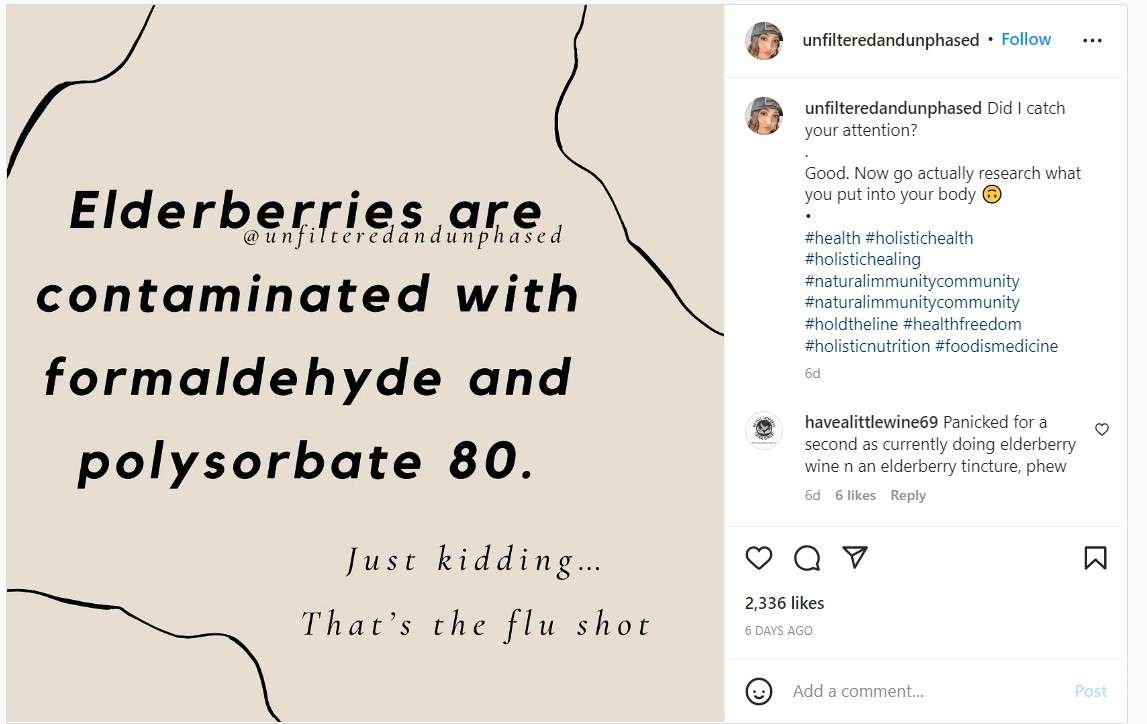Open havealittlewine69's profile avatar
1147x724 pixels.
[764, 430]
